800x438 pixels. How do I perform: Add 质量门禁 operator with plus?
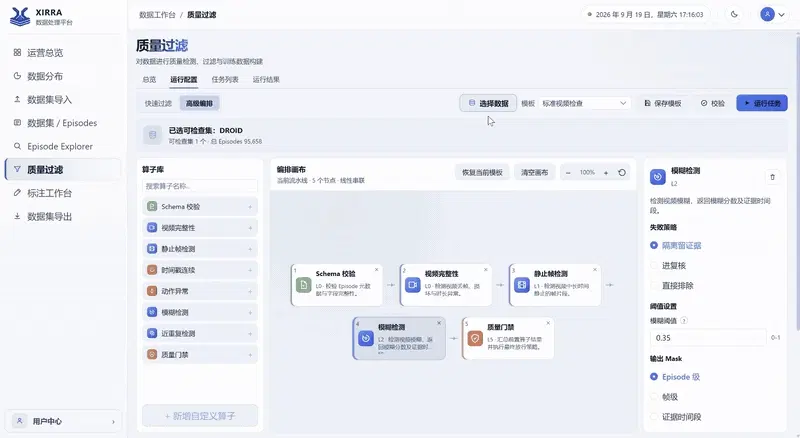click(250, 355)
